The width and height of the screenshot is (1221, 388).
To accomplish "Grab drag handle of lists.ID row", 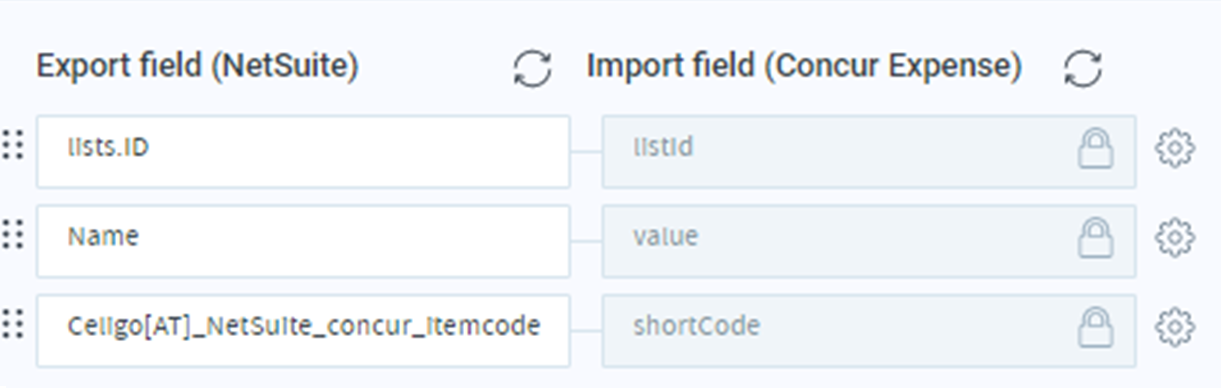I will point(12,146).
